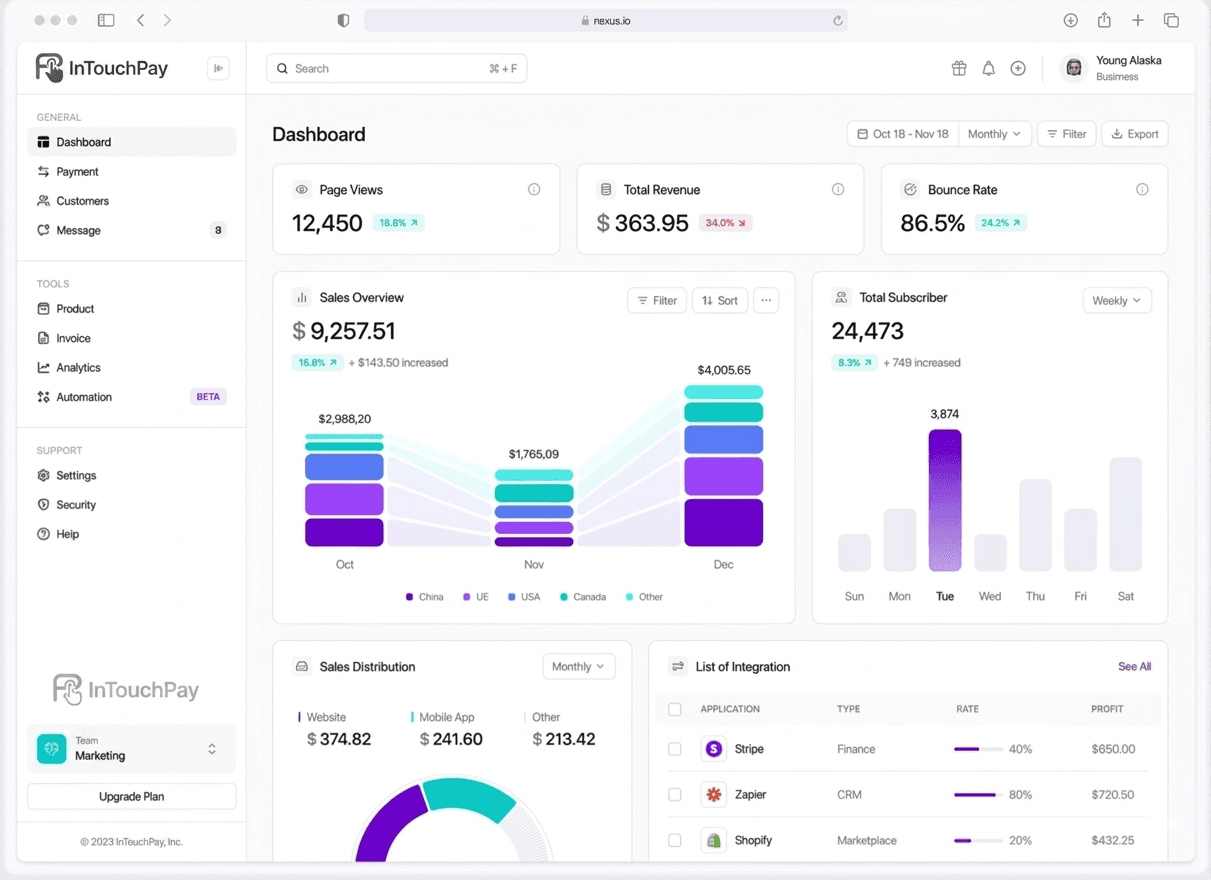
Task: Open notifications bell icon
Action: 988,68
